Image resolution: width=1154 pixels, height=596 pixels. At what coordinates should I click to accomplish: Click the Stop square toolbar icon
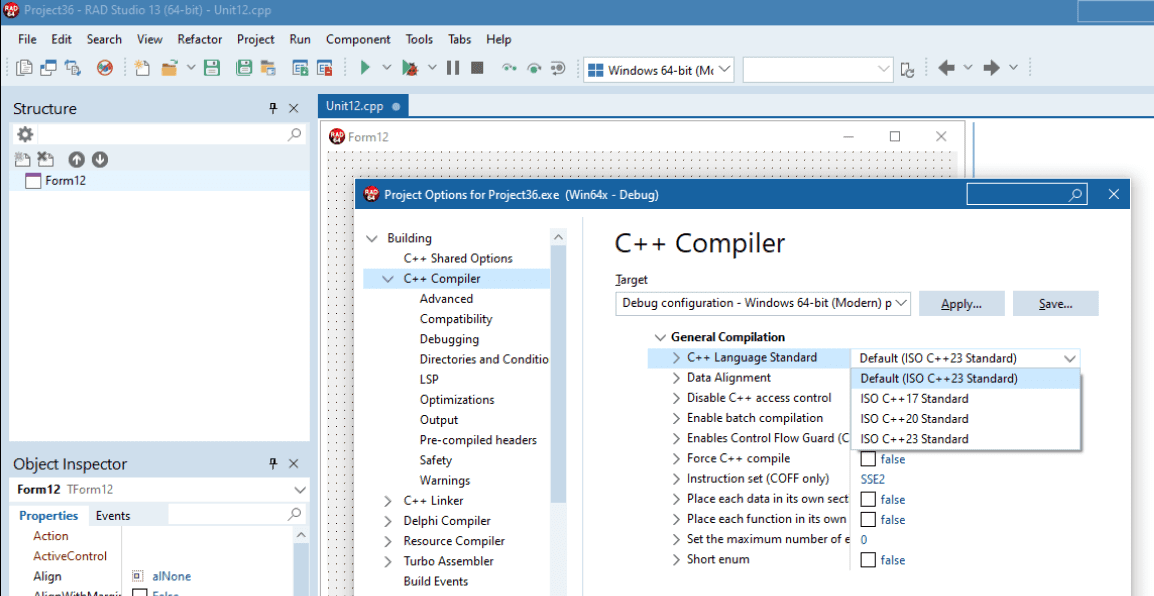(x=477, y=68)
